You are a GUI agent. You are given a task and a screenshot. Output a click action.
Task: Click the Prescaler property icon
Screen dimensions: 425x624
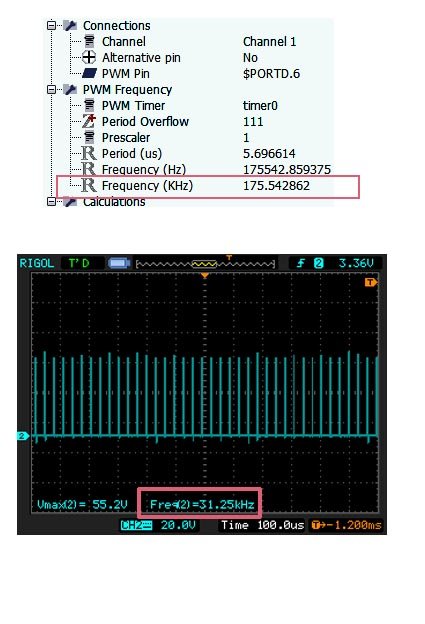[x=89, y=137]
